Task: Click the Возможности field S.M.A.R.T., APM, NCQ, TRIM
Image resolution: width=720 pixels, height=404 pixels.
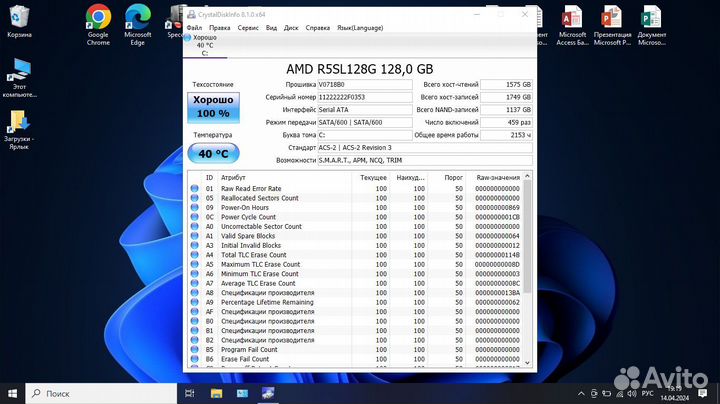Action: coord(425,160)
